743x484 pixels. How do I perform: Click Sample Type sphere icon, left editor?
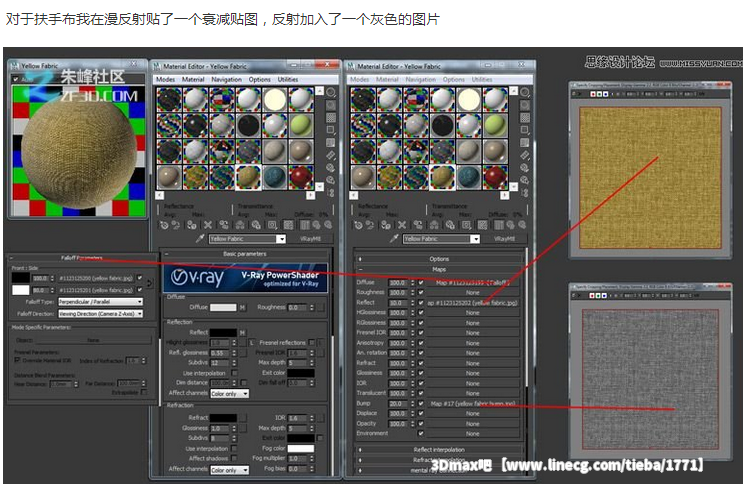331,92
